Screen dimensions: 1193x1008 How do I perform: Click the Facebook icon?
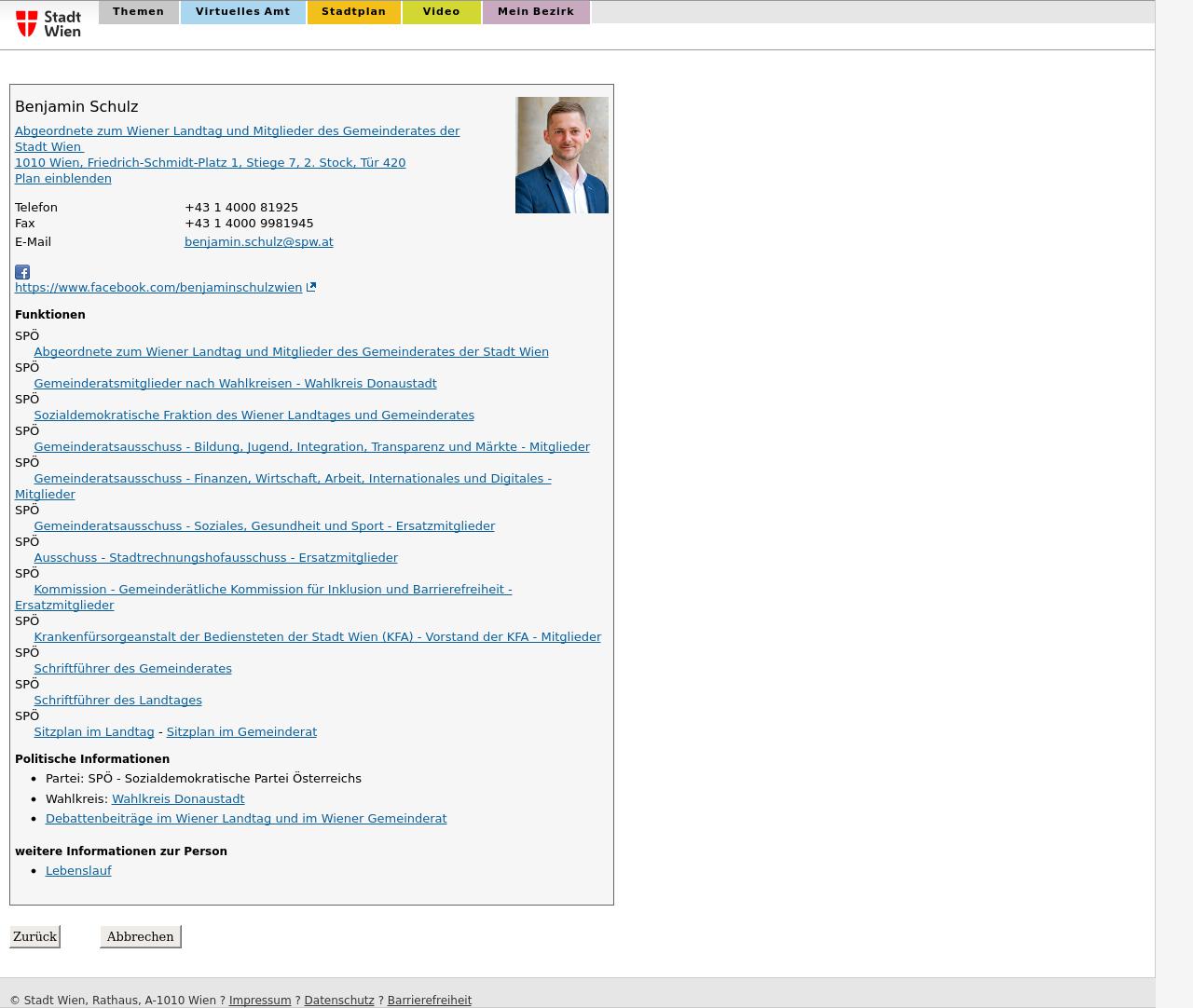[x=22, y=272]
